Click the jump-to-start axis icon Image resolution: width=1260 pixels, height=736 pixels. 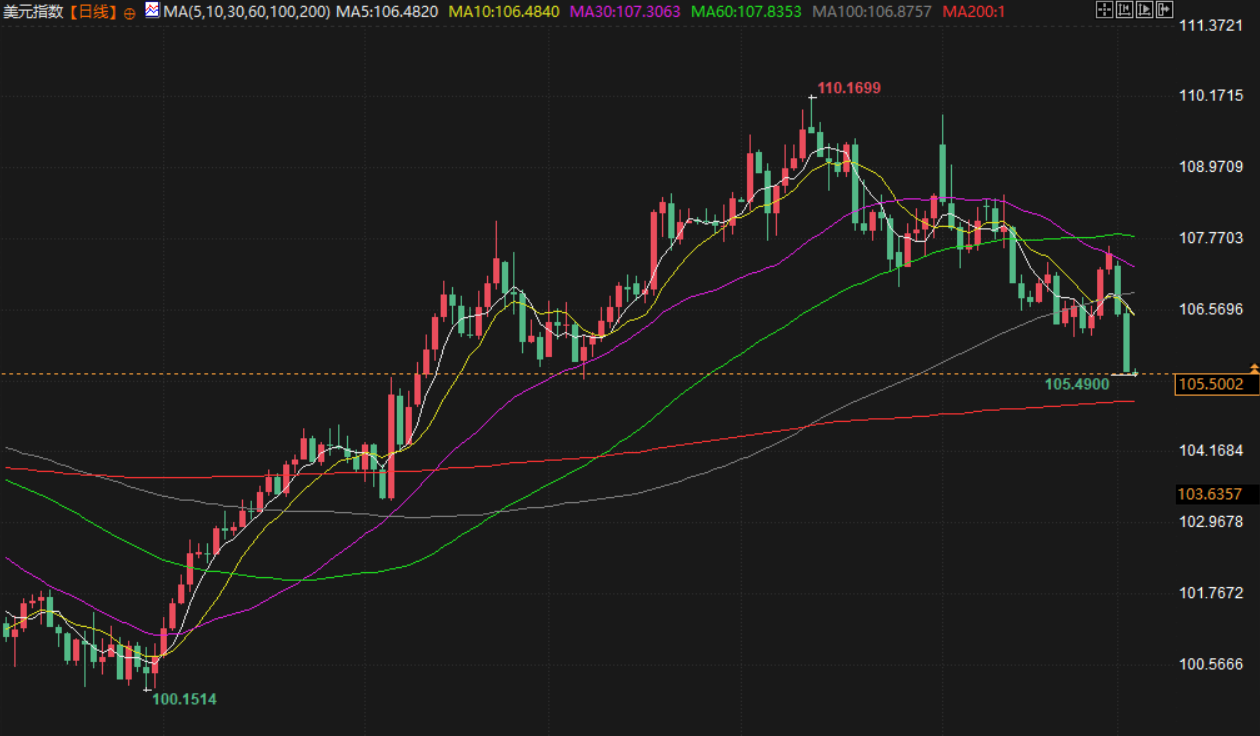click(x=1124, y=10)
